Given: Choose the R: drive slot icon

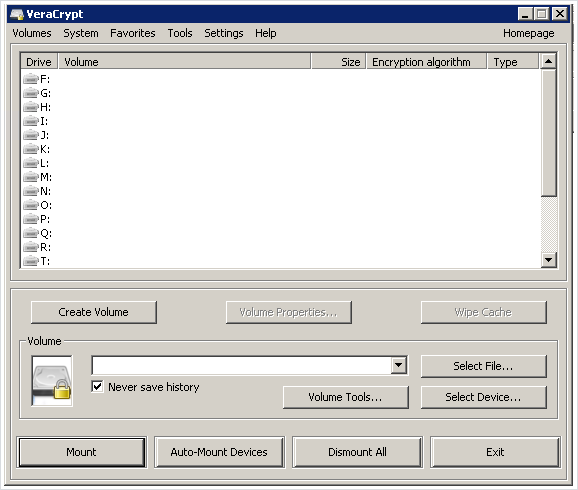Looking at the screenshot, I should click(x=31, y=247).
